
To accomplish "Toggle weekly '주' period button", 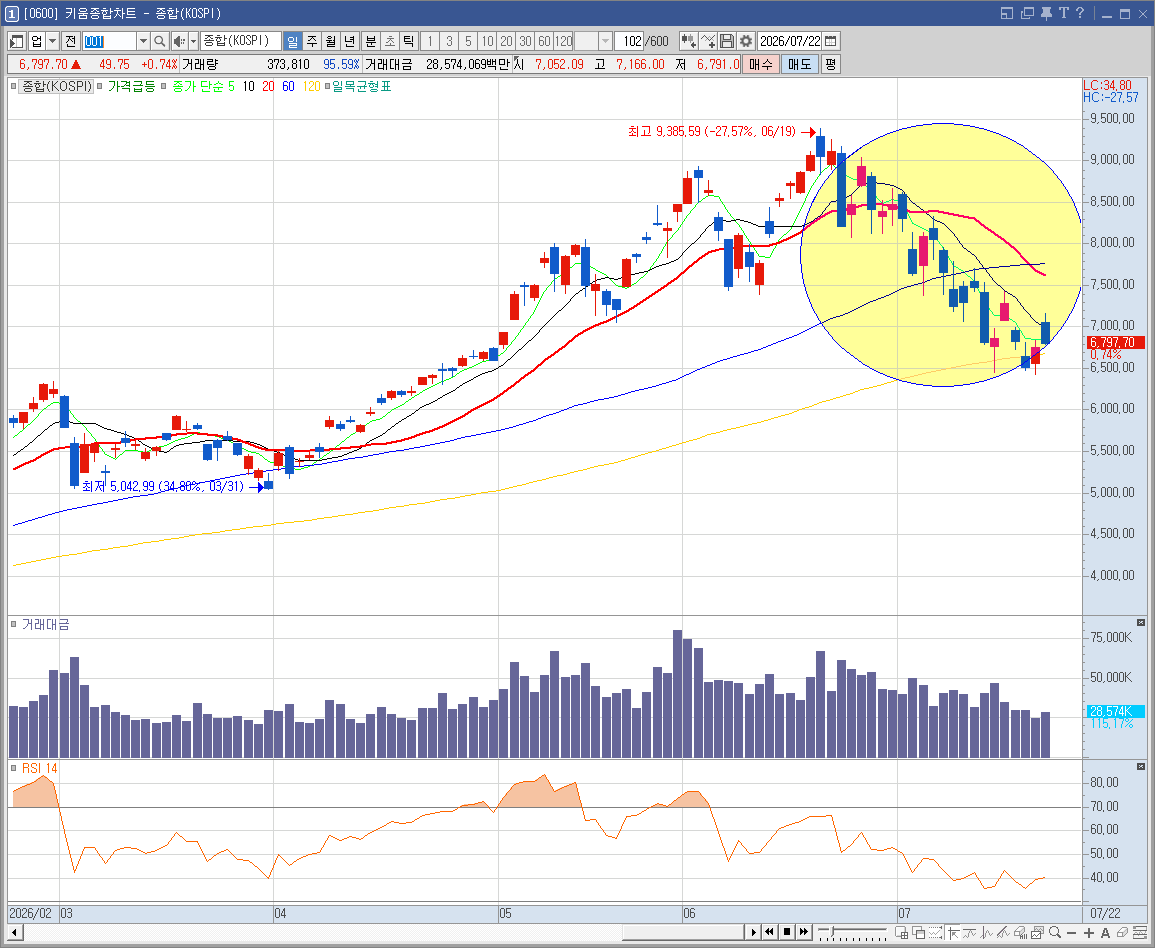I will pyautogui.click(x=312, y=41).
